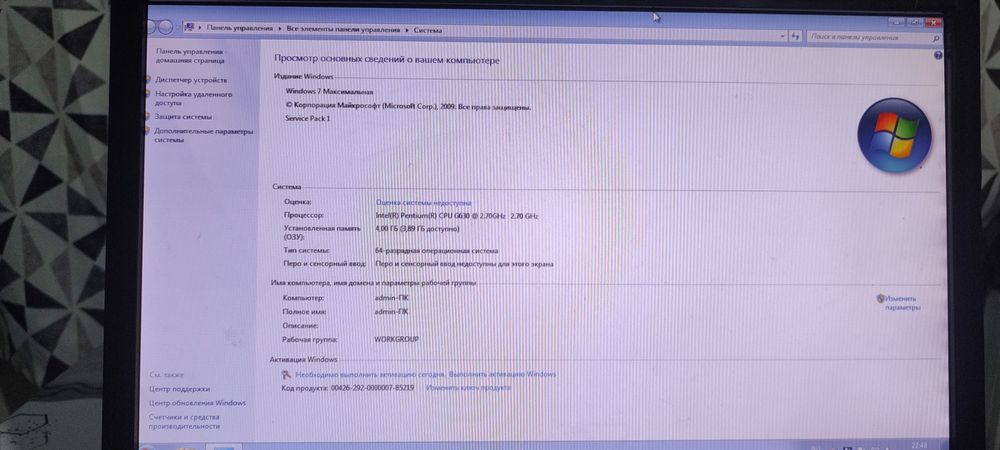Viewport: 1000px width, 450px height.
Task: Click Изменить ключ продукта link
Action: click(468, 388)
